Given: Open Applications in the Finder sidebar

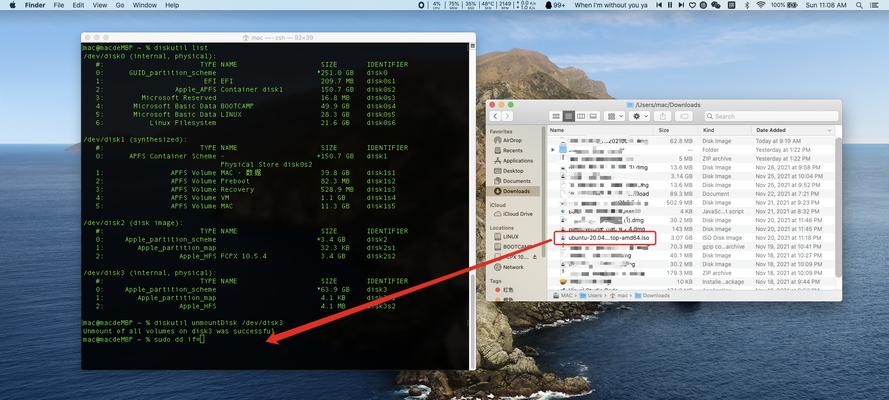Looking at the screenshot, I should [x=514, y=160].
